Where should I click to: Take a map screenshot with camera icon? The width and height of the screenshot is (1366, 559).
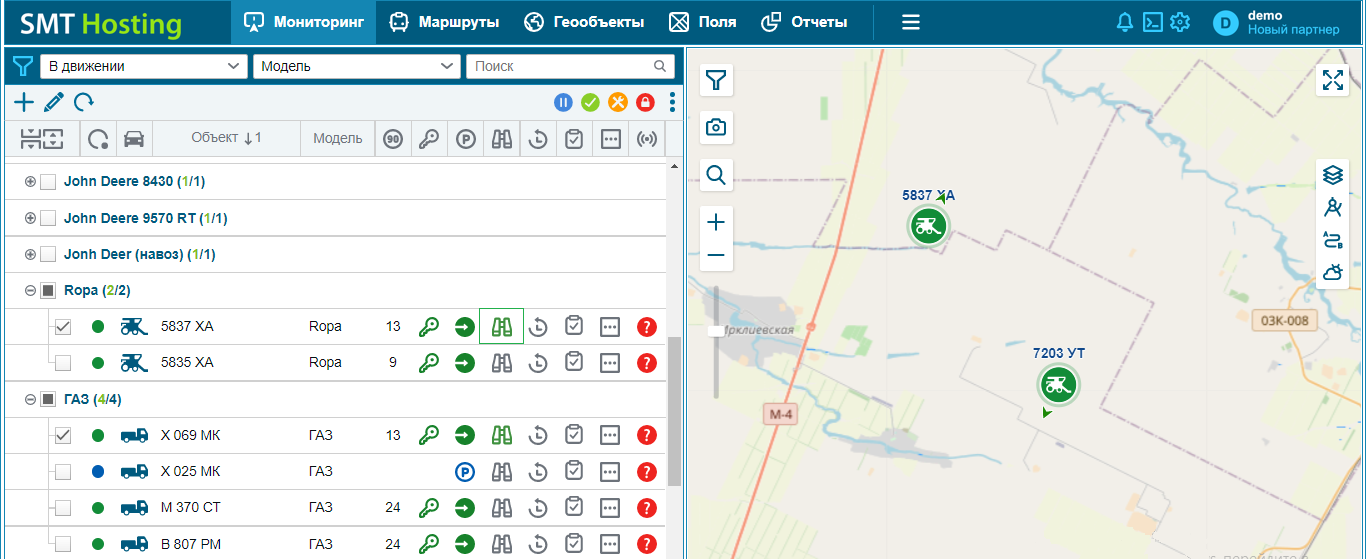point(716,128)
